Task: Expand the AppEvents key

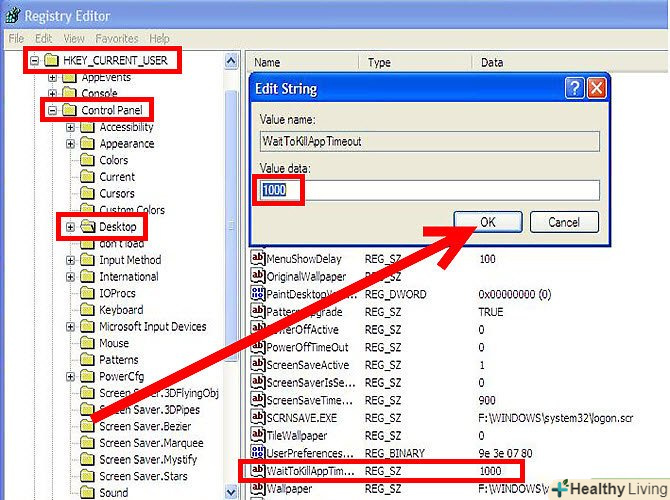Action: click(52, 78)
